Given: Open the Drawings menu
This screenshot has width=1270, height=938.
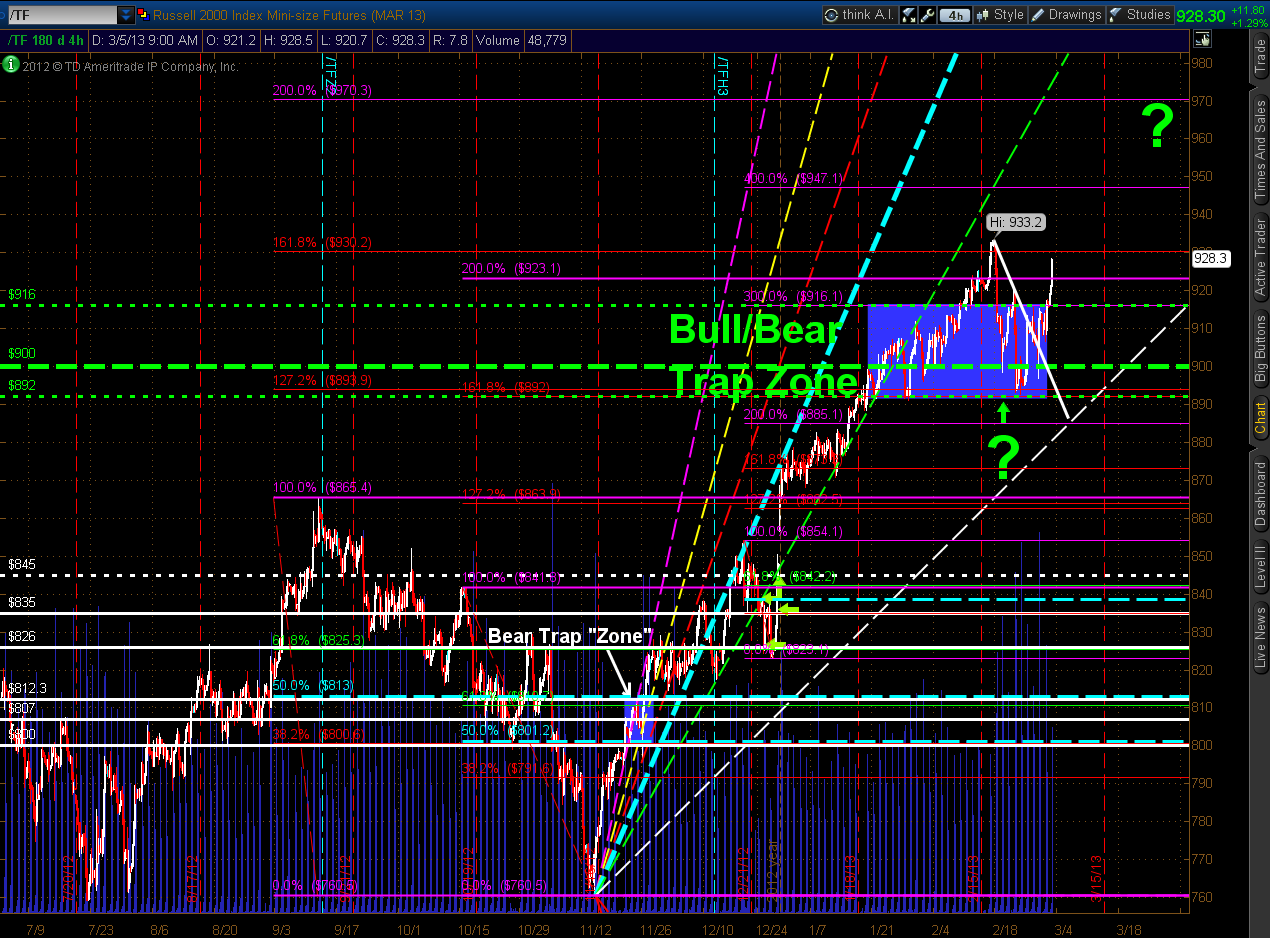Looking at the screenshot, I should [x=1066, y=15].
